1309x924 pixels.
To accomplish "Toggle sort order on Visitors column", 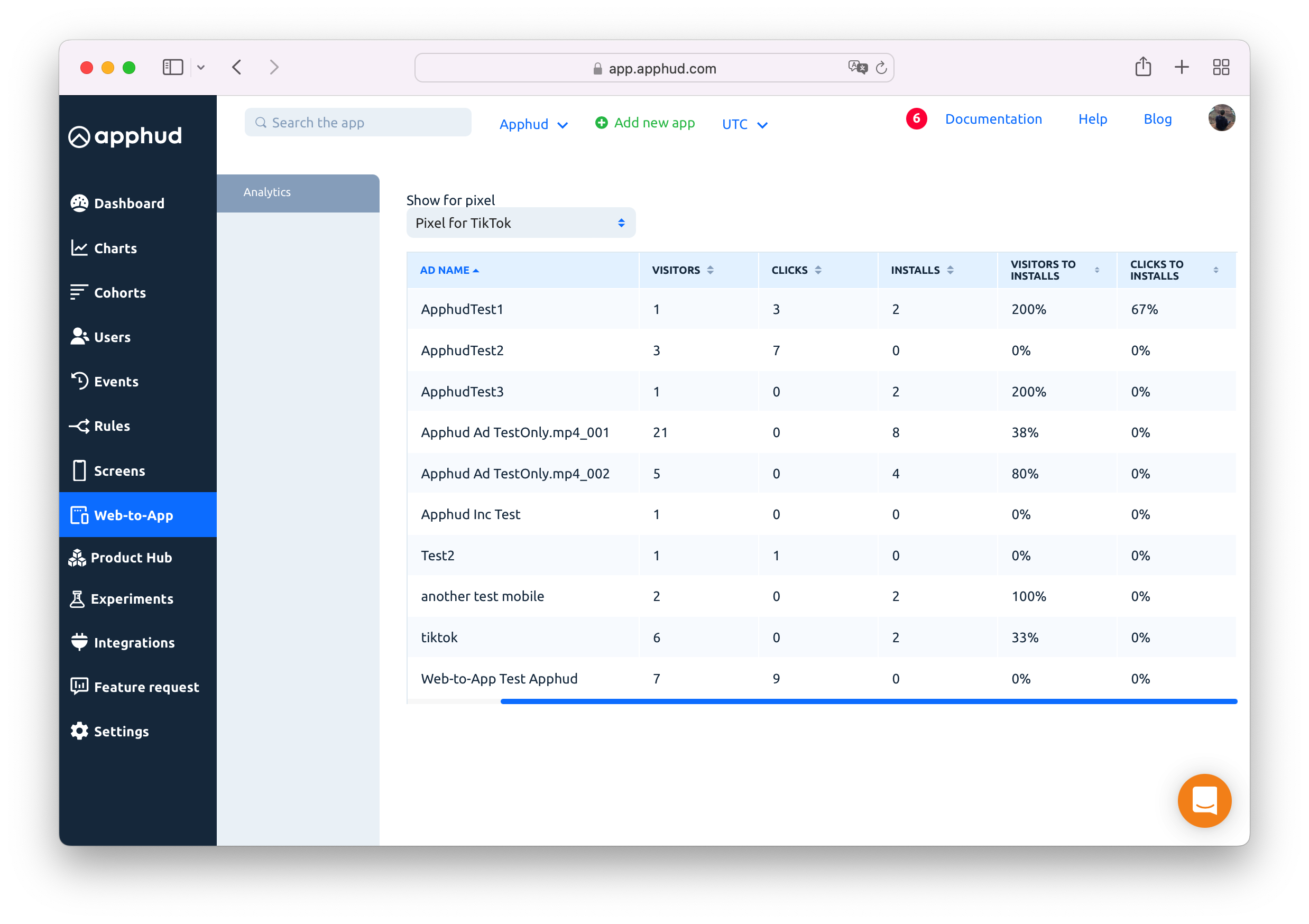I will click(x=711, y=270).
